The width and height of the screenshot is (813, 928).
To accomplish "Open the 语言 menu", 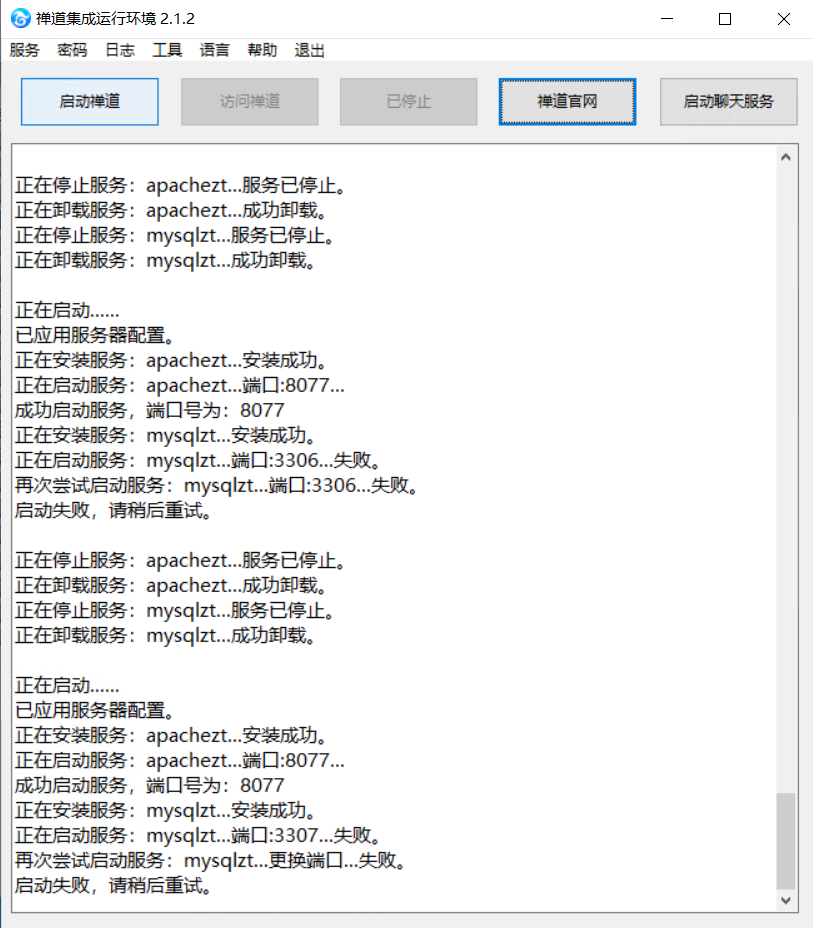I will 214,50.
